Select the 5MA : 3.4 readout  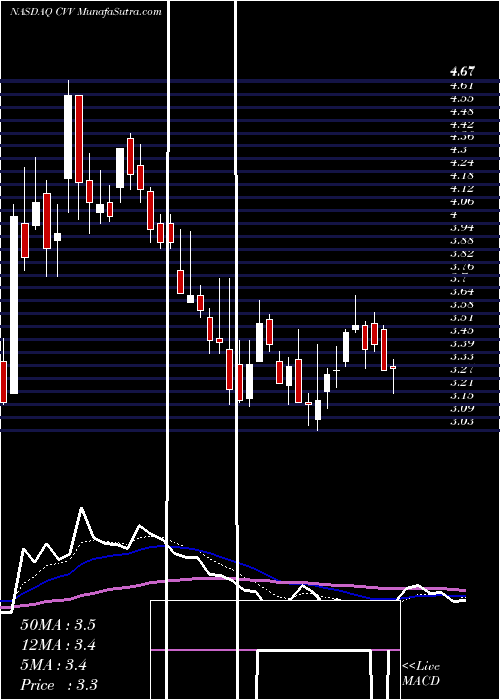pos(54,665)
